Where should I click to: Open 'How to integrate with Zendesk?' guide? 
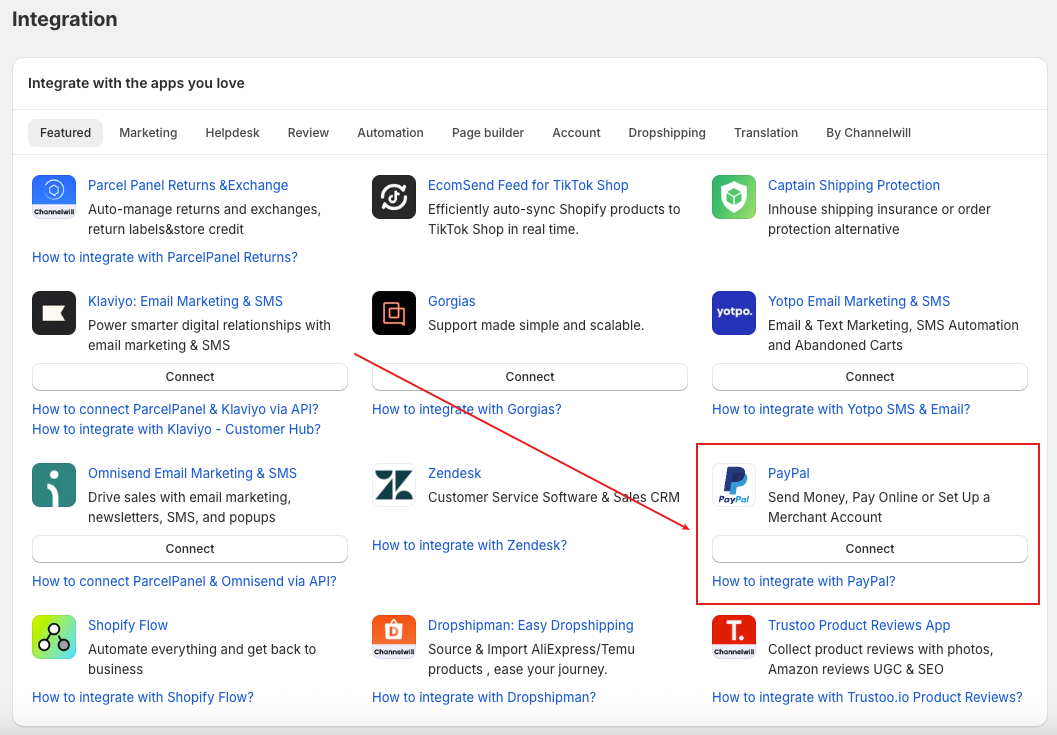pos(469,545)
